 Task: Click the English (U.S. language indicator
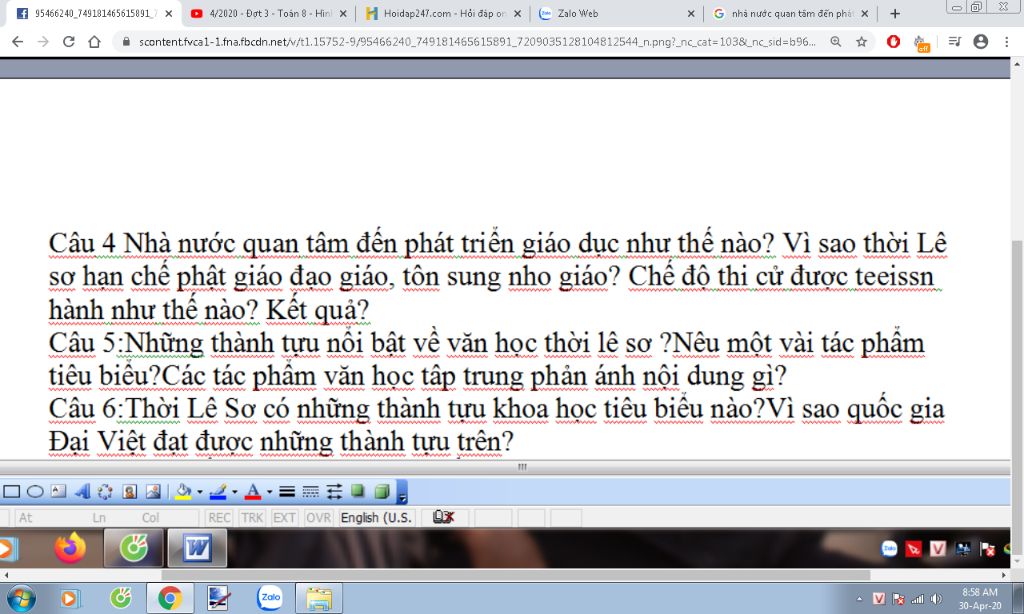pyautogui.click(x=376, y=517)
